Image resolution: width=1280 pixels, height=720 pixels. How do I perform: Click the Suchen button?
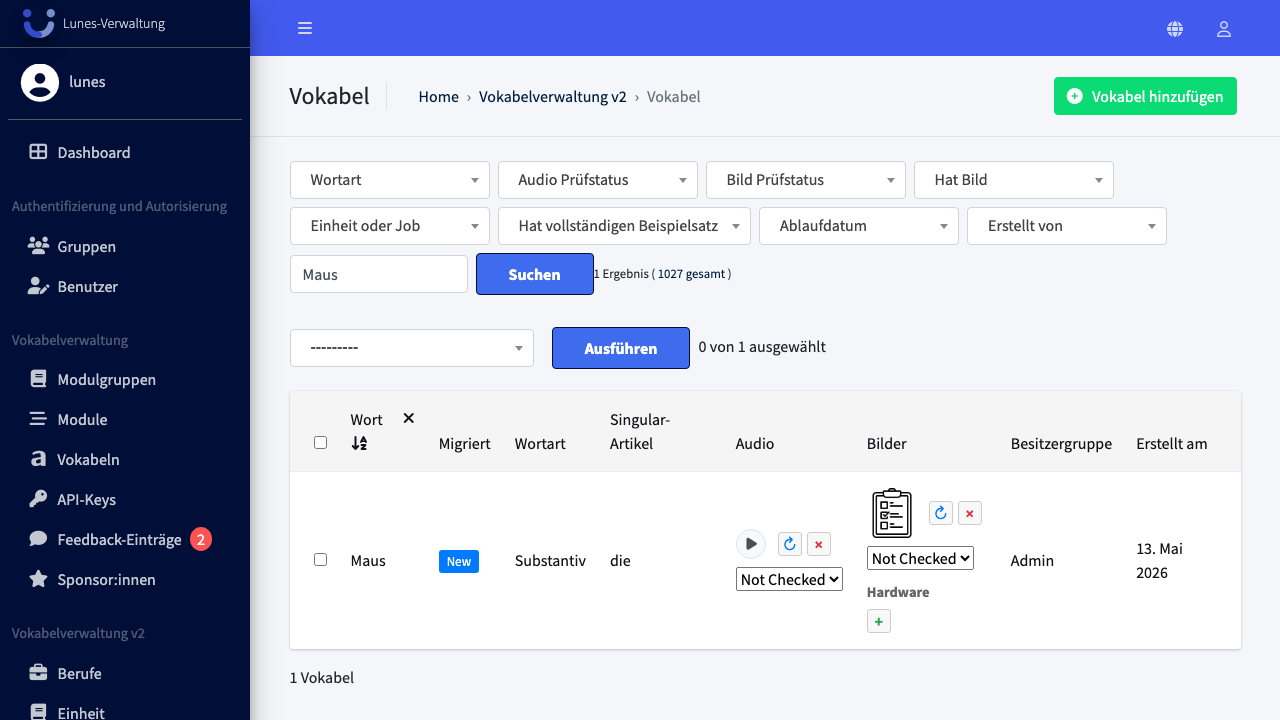click(535, 274)
